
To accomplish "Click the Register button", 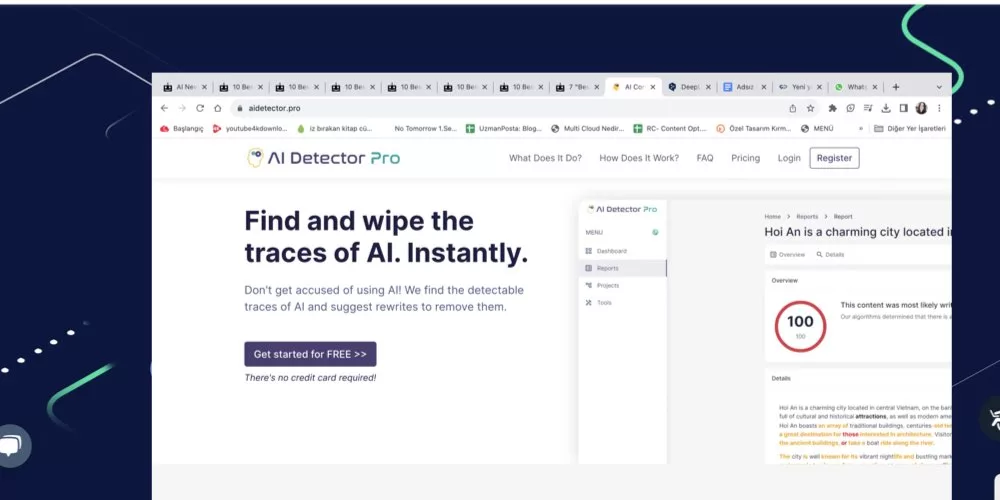I will tap(834, 158).
